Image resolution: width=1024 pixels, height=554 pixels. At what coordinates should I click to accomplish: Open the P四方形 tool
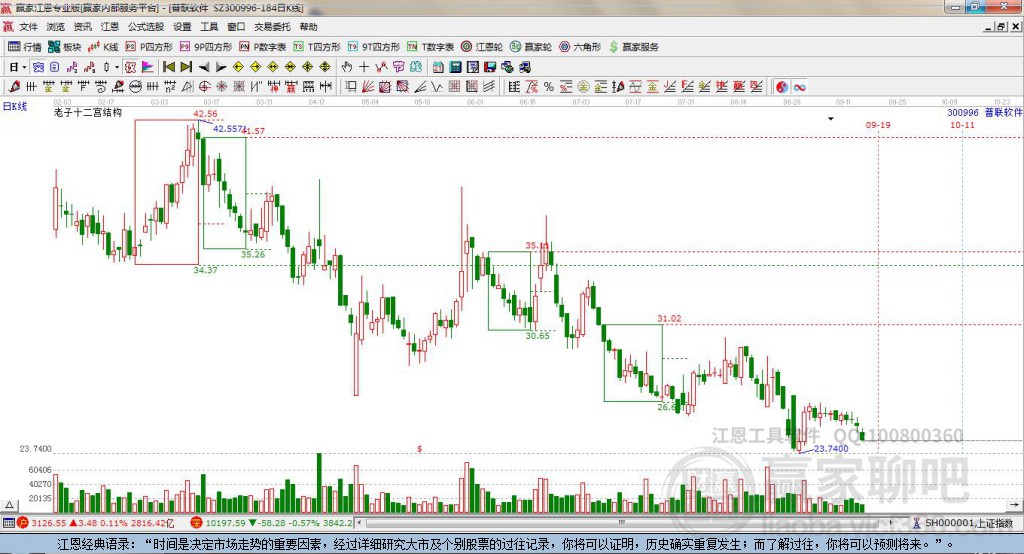(149, 47)
